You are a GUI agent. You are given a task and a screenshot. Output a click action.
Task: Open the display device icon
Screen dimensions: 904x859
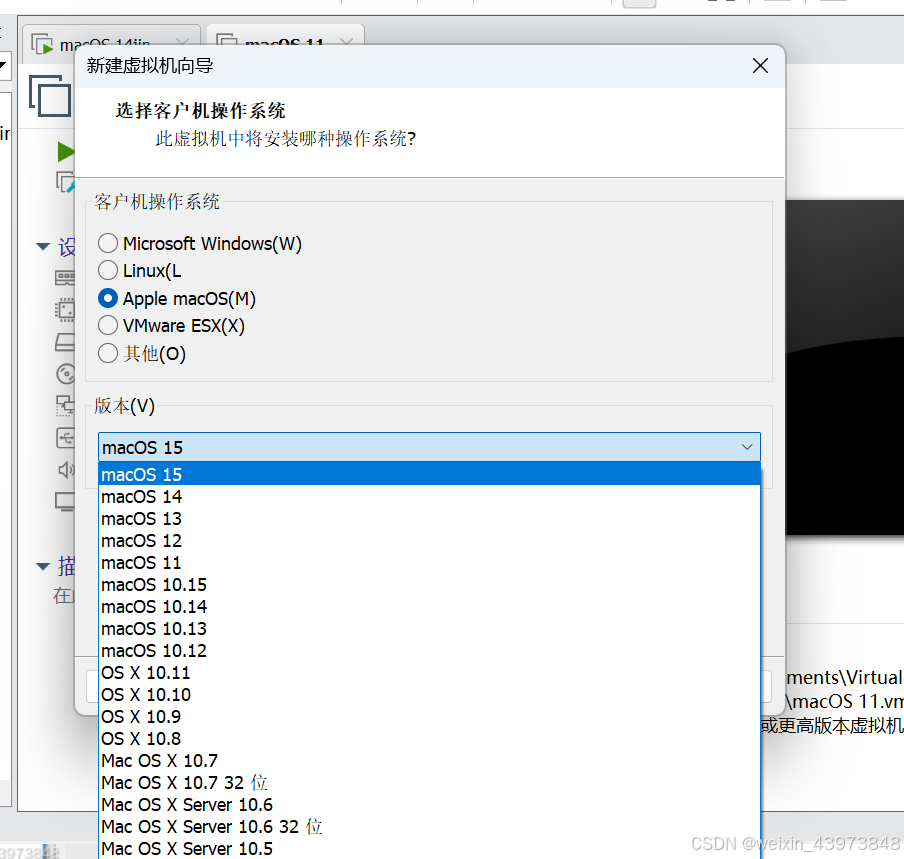(65, 502)
